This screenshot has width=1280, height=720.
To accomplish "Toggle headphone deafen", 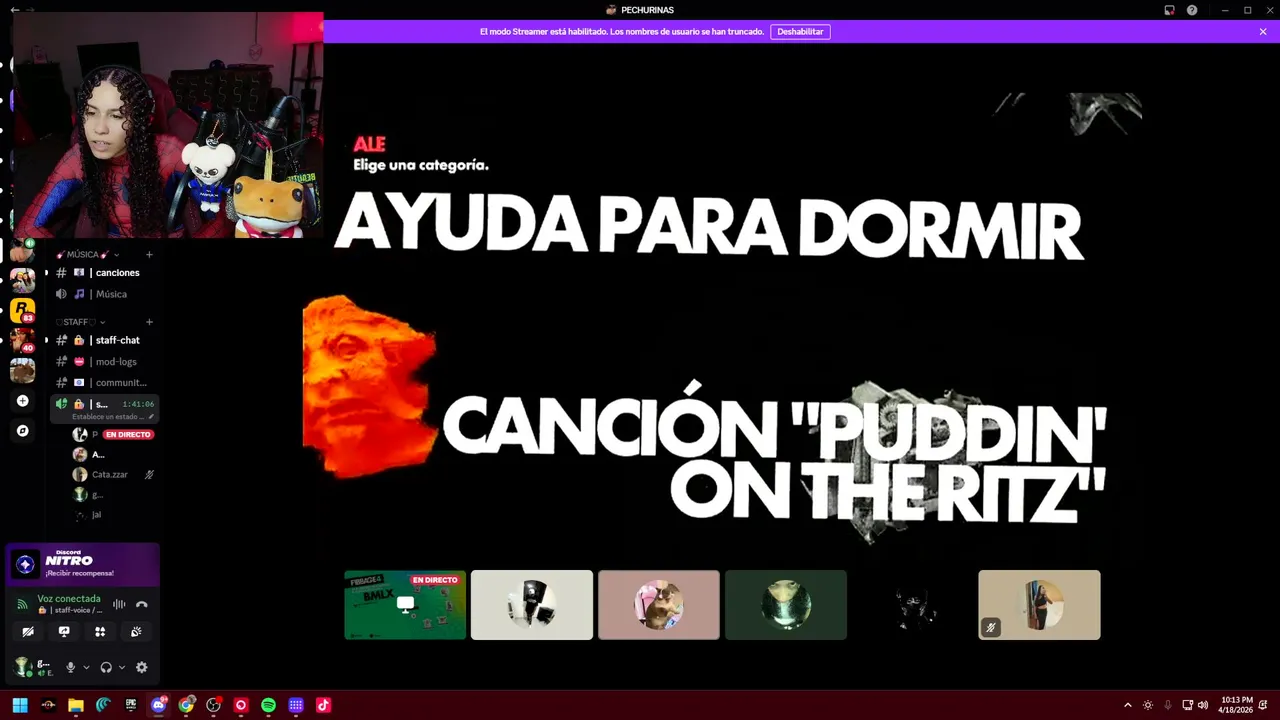I will (106, 667).
